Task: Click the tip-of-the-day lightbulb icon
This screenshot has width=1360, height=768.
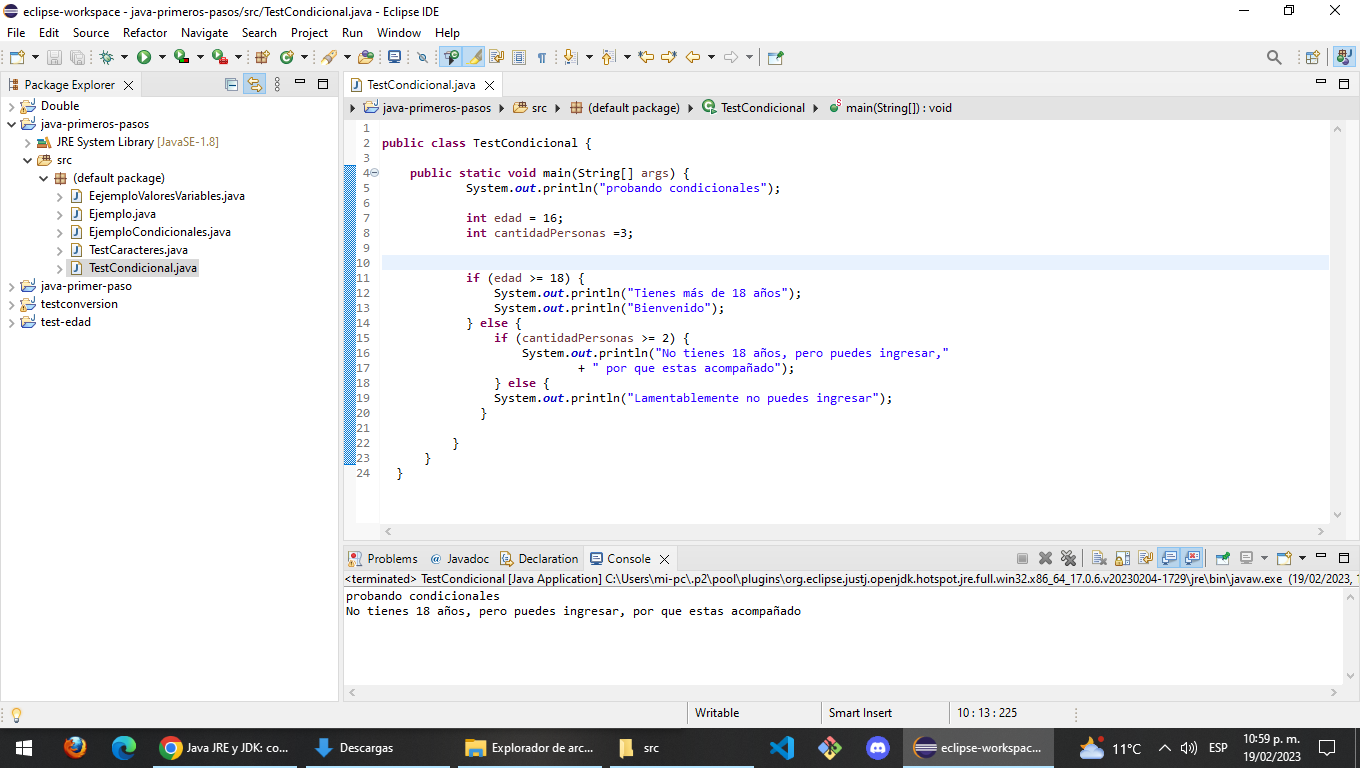Action: tap(15, 714)
